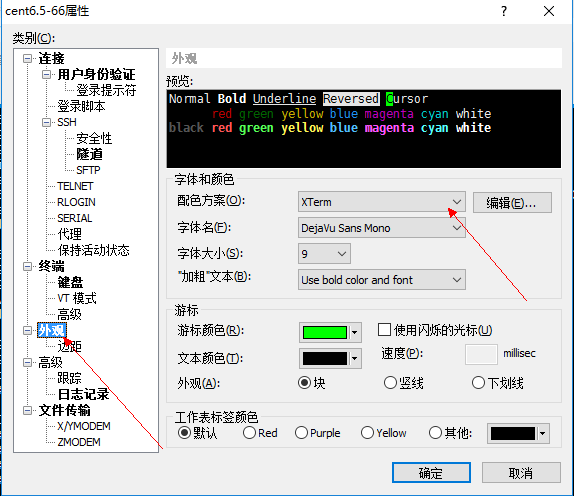
Task: Select ZMODEM tree item
Action: coord(79,442)
